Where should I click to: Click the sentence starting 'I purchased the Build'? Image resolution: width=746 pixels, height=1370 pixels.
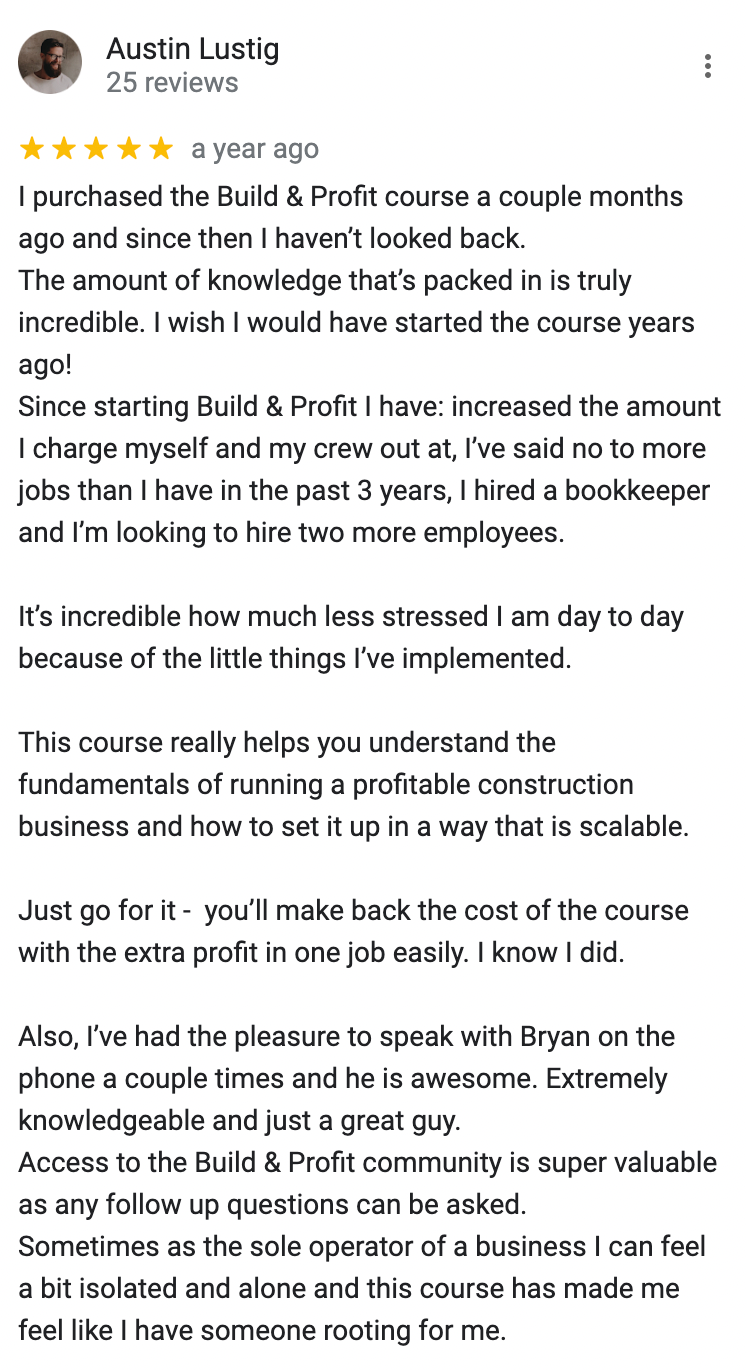point(351,217)
